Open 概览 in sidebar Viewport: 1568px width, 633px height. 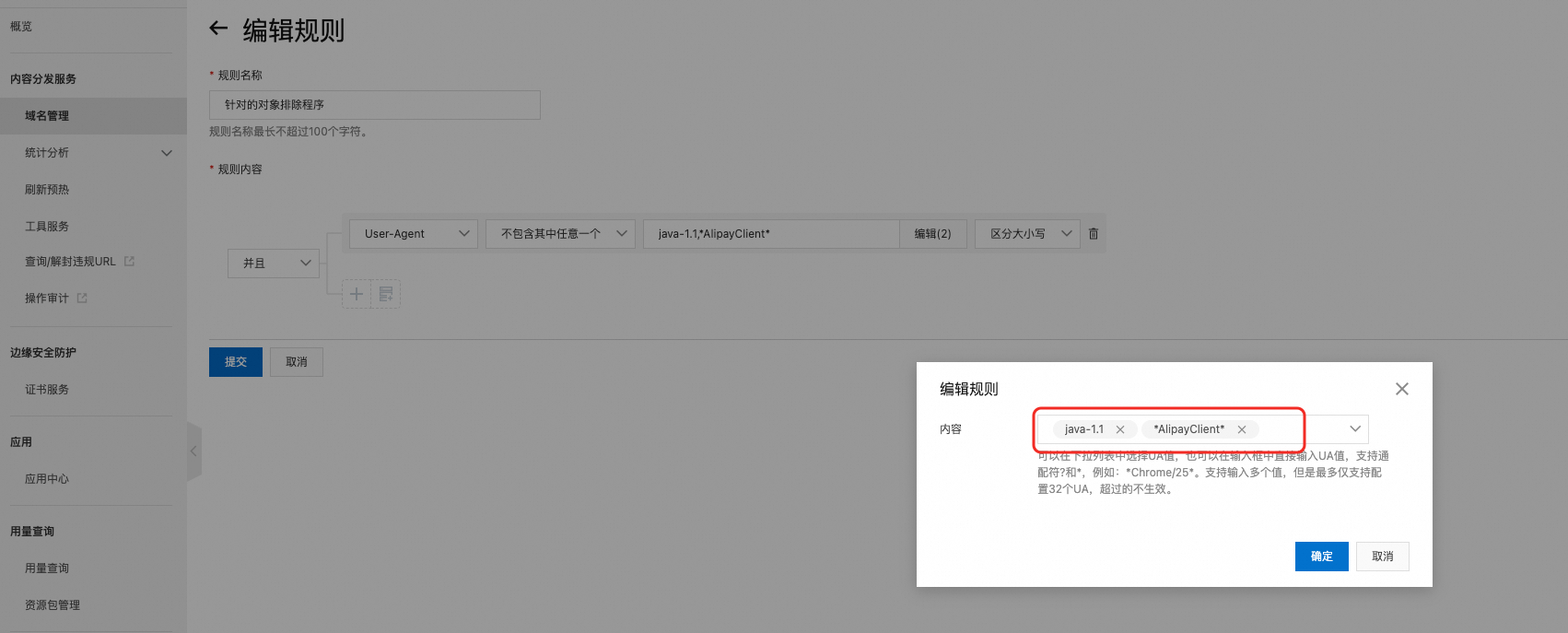pyautogui.click(x=21, y=27)
